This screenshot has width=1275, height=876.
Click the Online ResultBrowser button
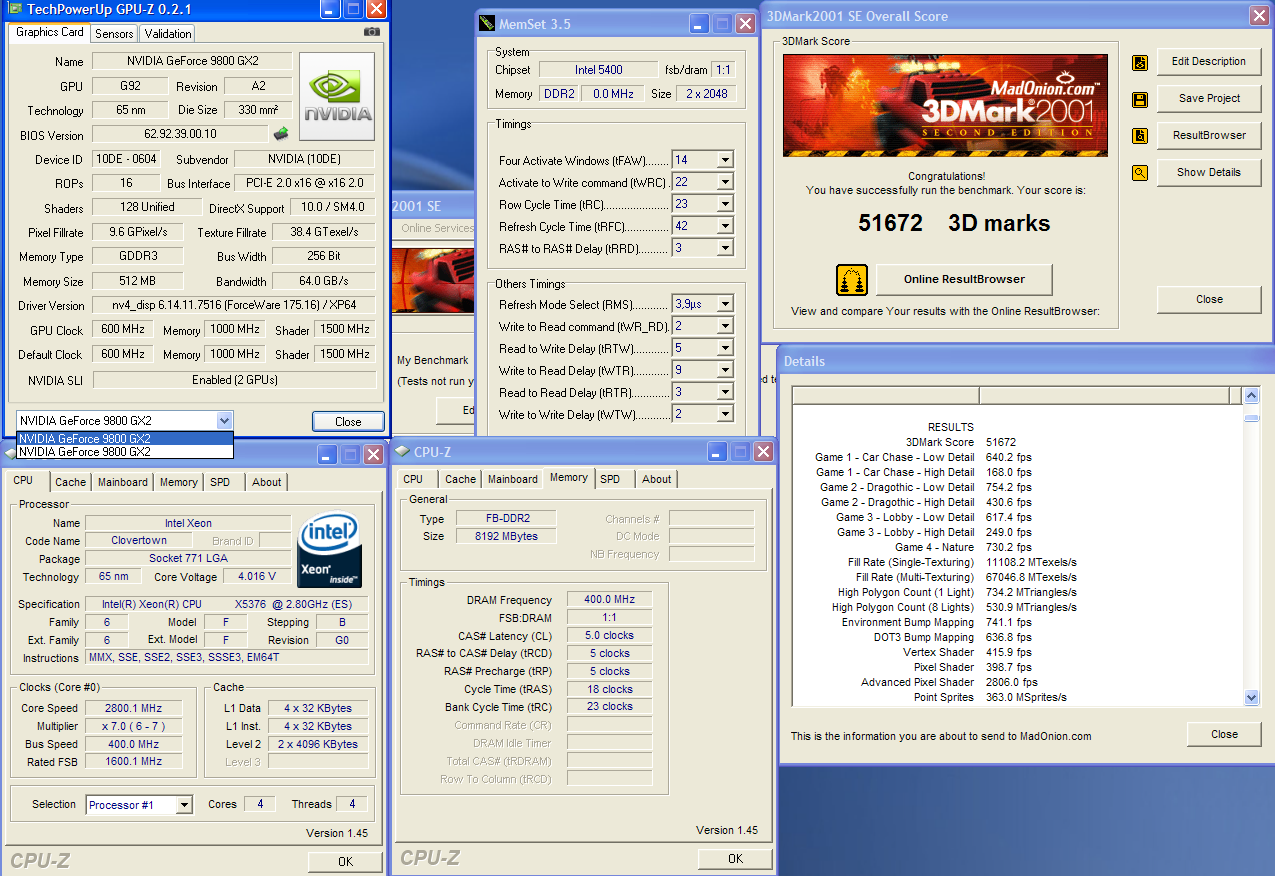[x=964, y=280]
